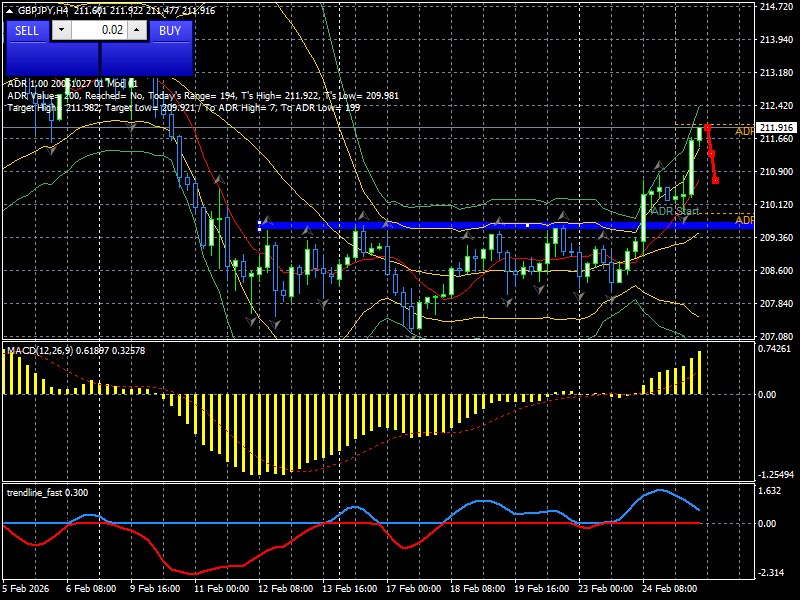800x600 pixels.
Task: Click the 13 Feb 16:00 time label
Action: pyautogui.click(x=349, y=588)
